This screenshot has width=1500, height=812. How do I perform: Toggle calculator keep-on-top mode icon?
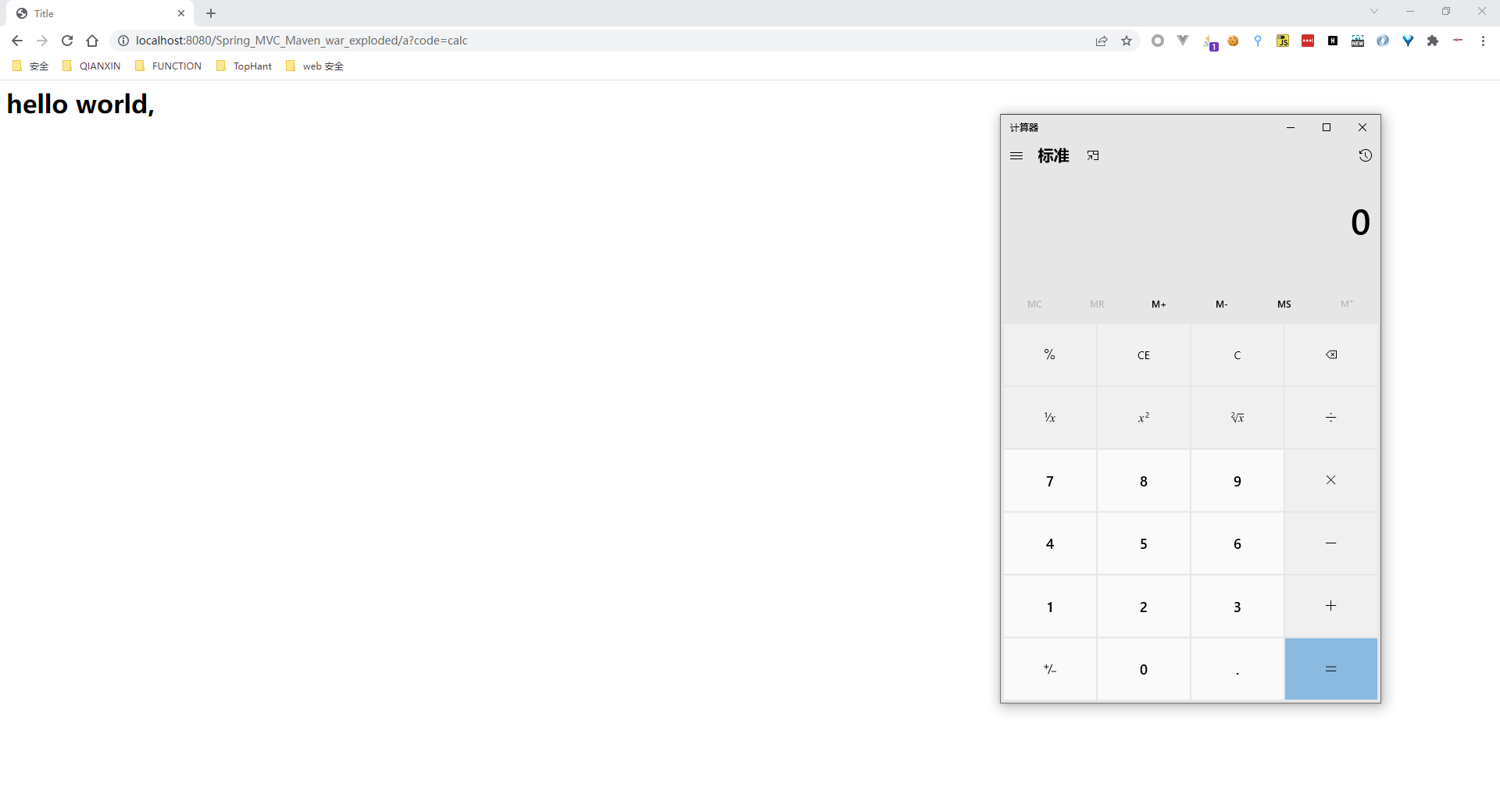(x=1093, y=155)
